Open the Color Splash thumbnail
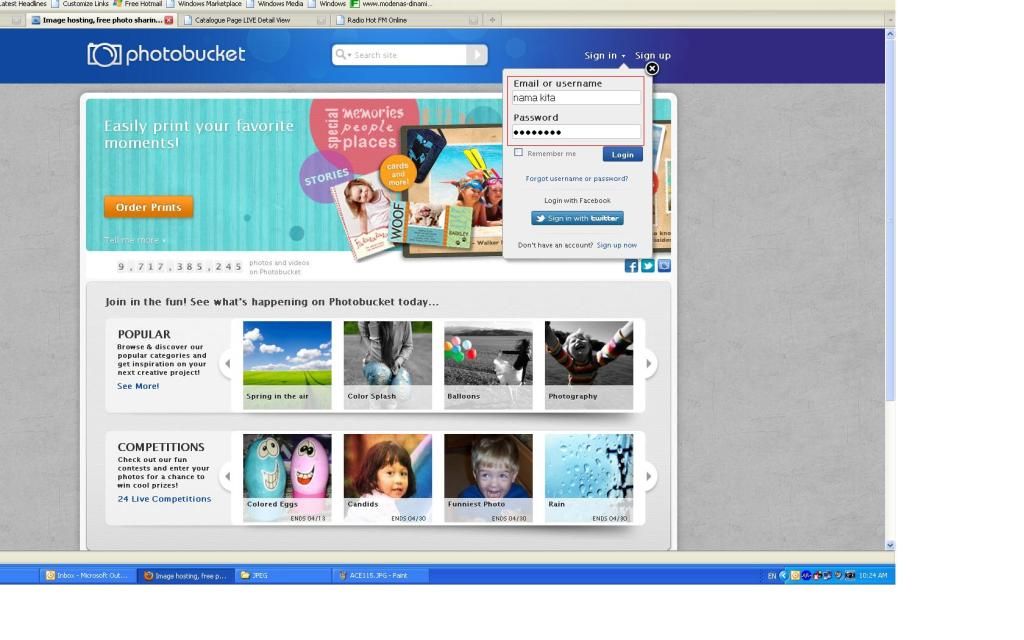 pyautogui.click(x=387, y=365)
